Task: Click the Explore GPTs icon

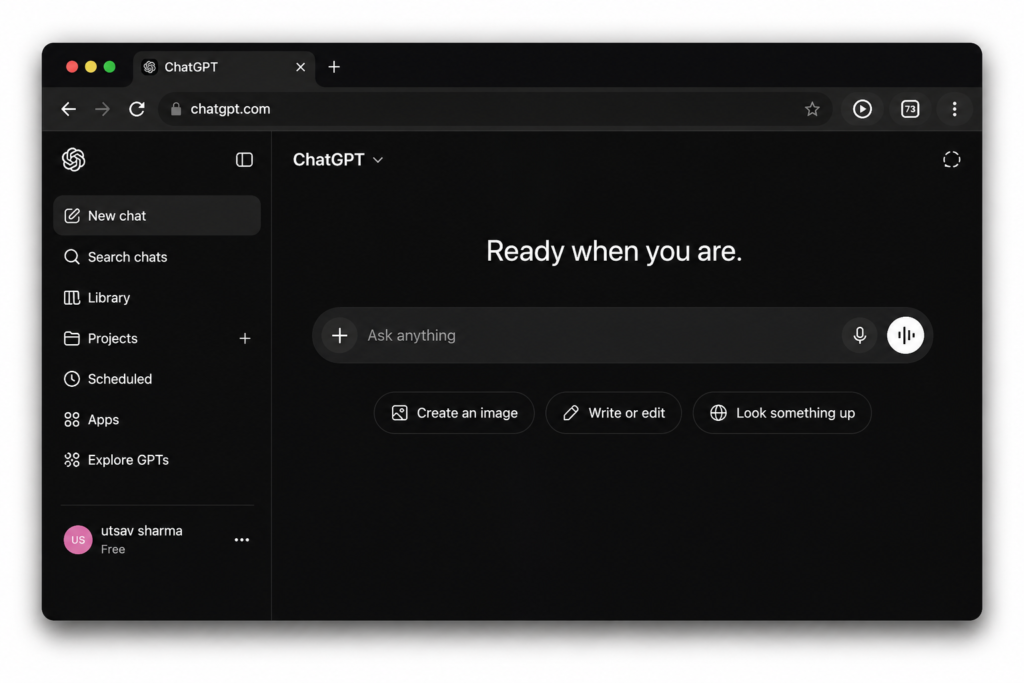Action: 72,460
